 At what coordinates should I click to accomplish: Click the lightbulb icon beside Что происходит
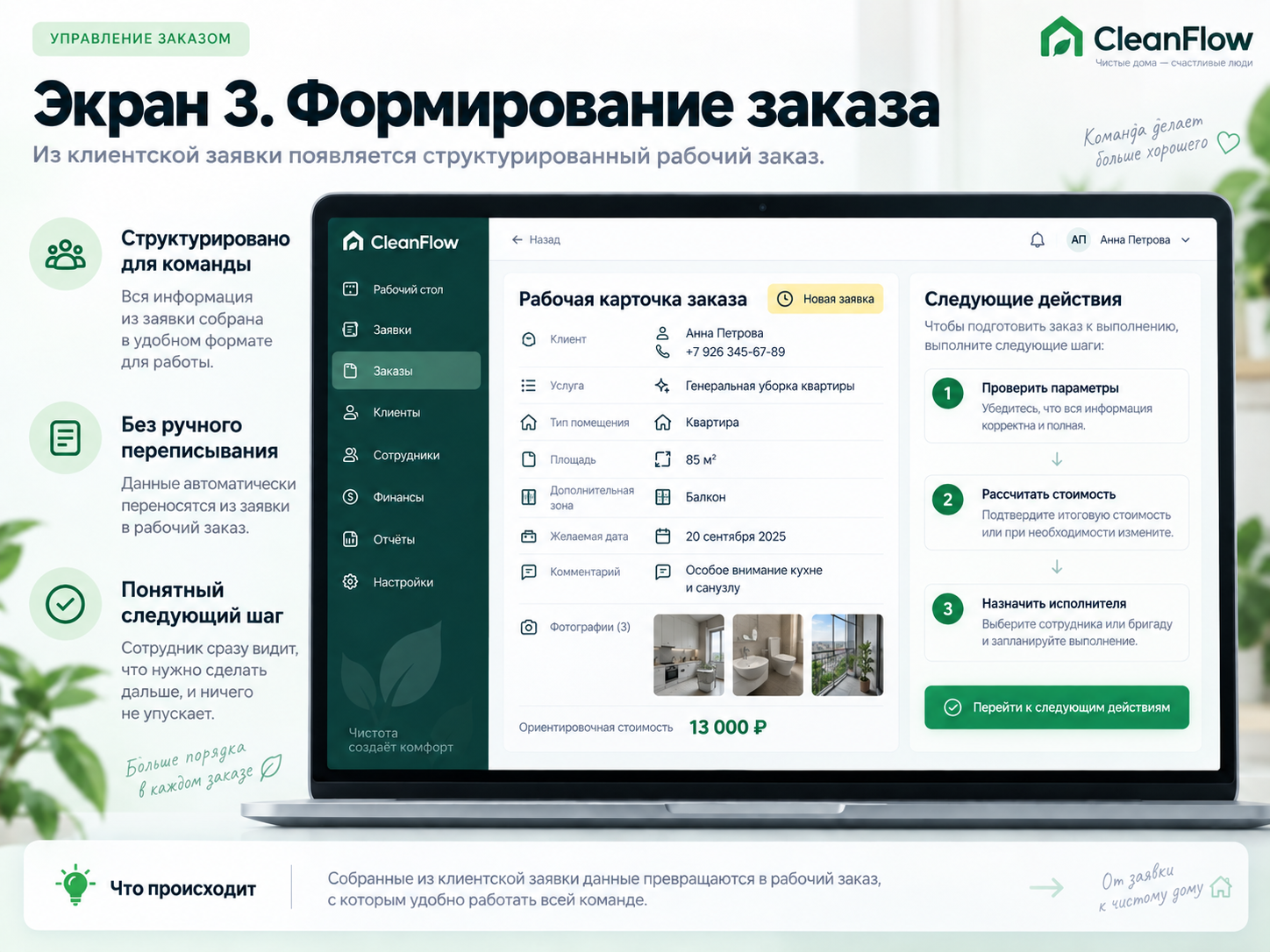75,885
